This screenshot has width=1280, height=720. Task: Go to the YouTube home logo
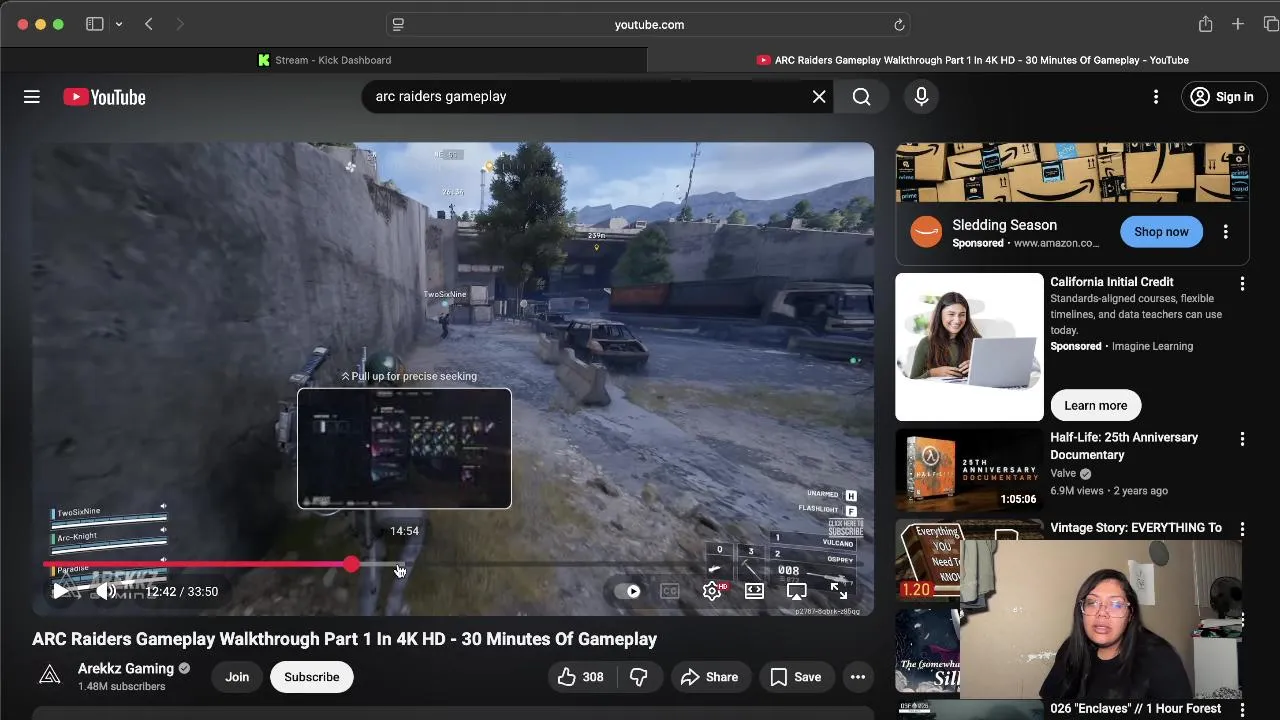coord(104,97)
